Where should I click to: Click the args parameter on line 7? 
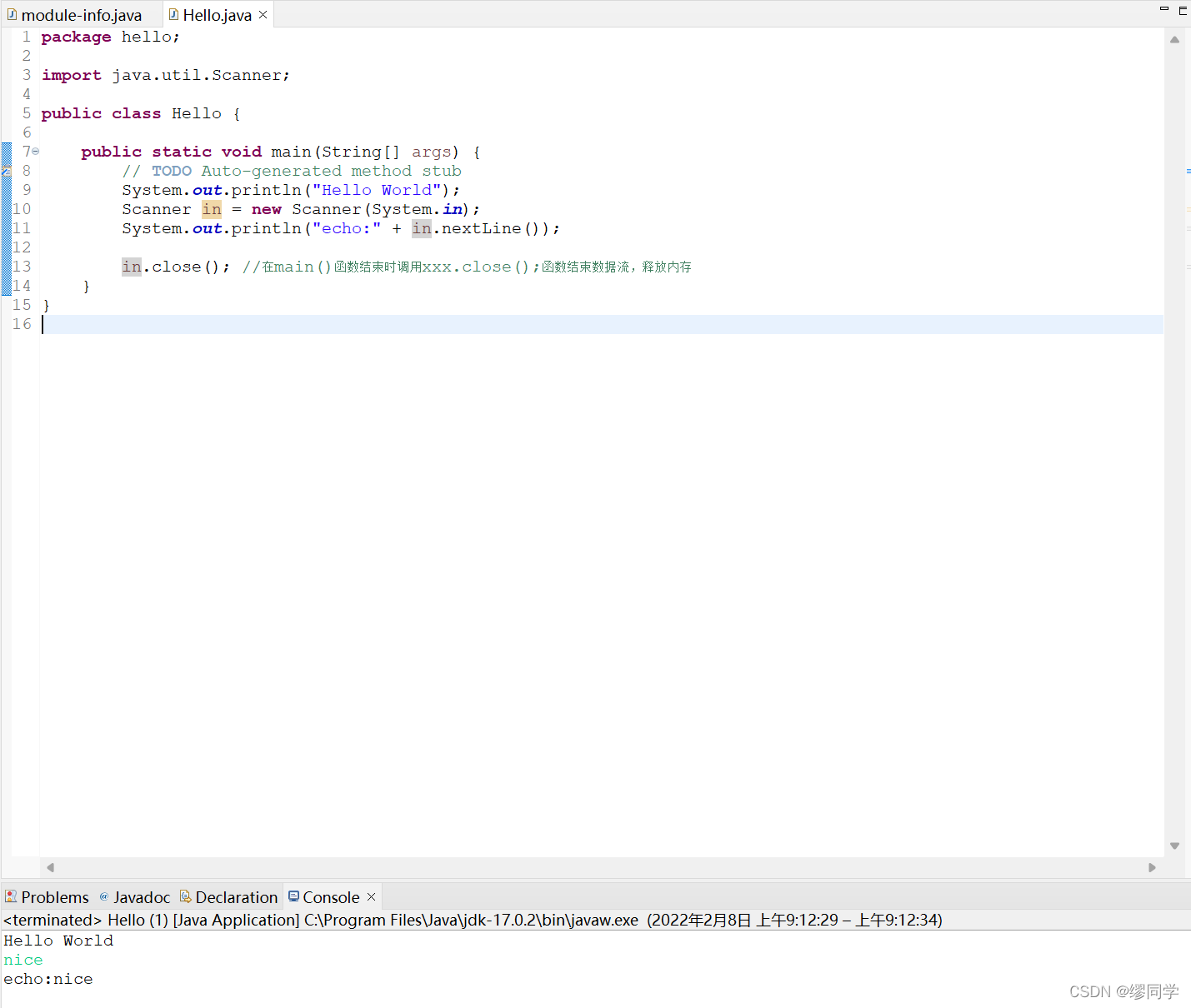coord(432,152)
